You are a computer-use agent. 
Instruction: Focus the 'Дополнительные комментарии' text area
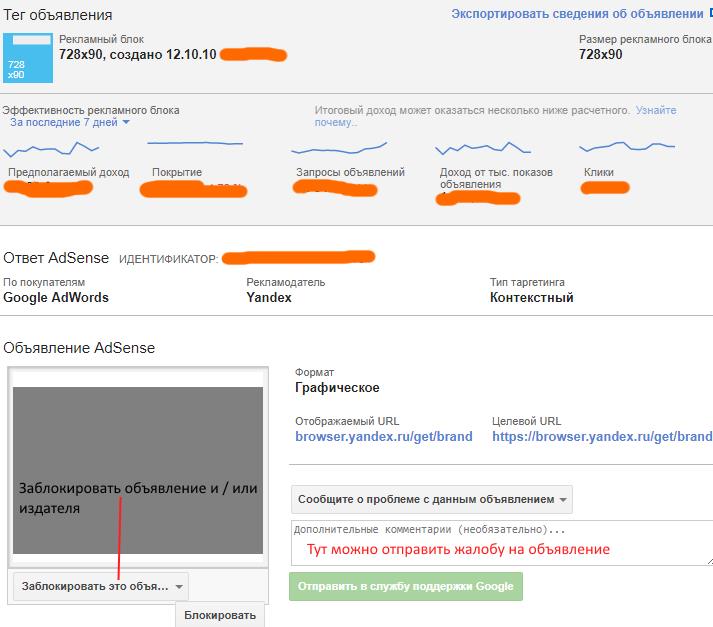[502, 543]
